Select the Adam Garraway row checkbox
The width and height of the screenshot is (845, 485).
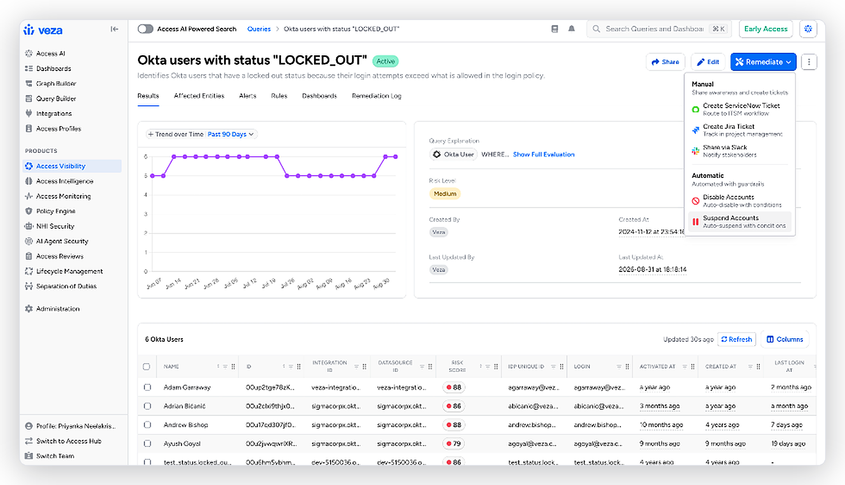[147, 387]
